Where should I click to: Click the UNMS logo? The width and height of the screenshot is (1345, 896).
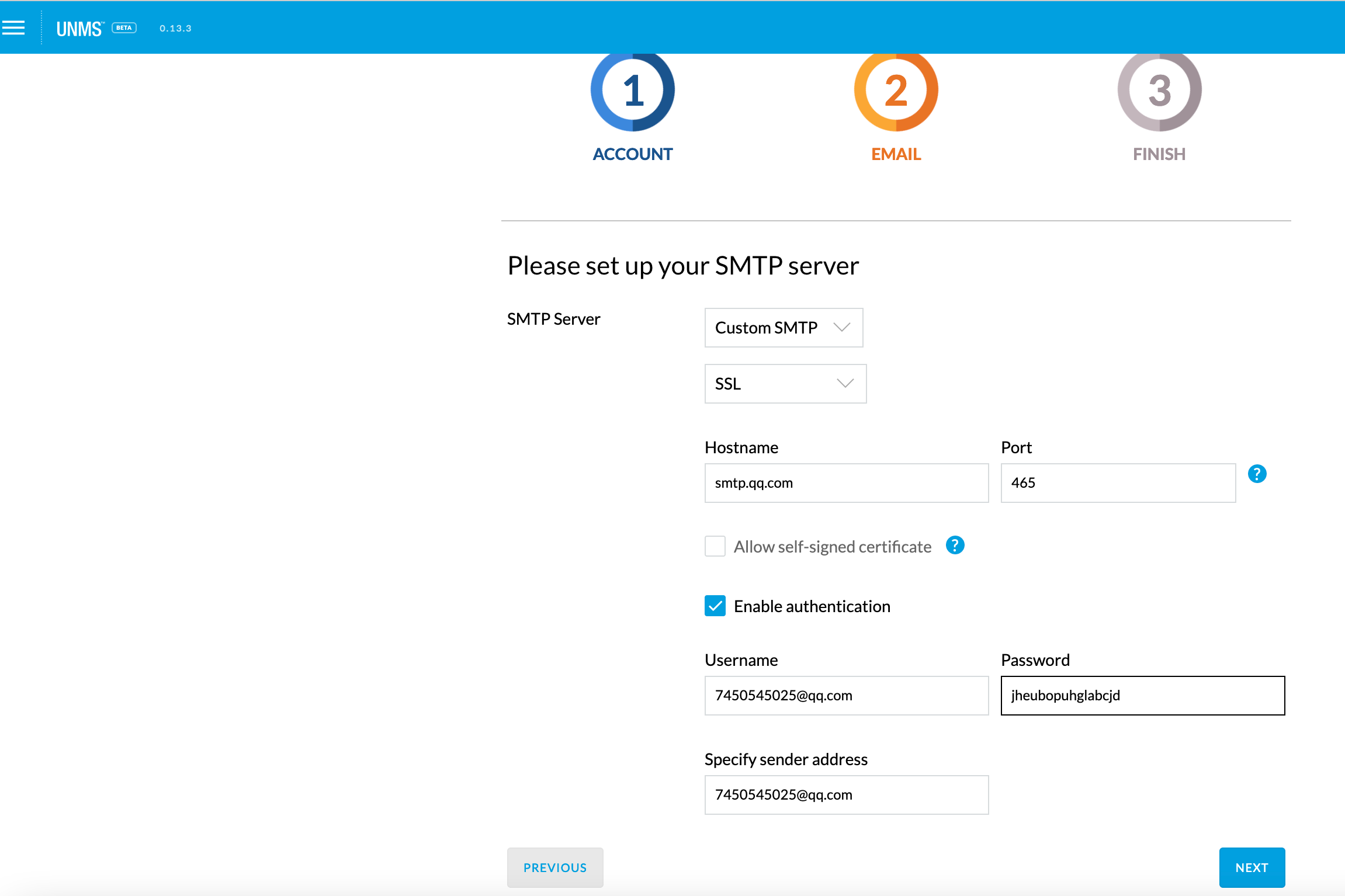[x=79, y=29]
